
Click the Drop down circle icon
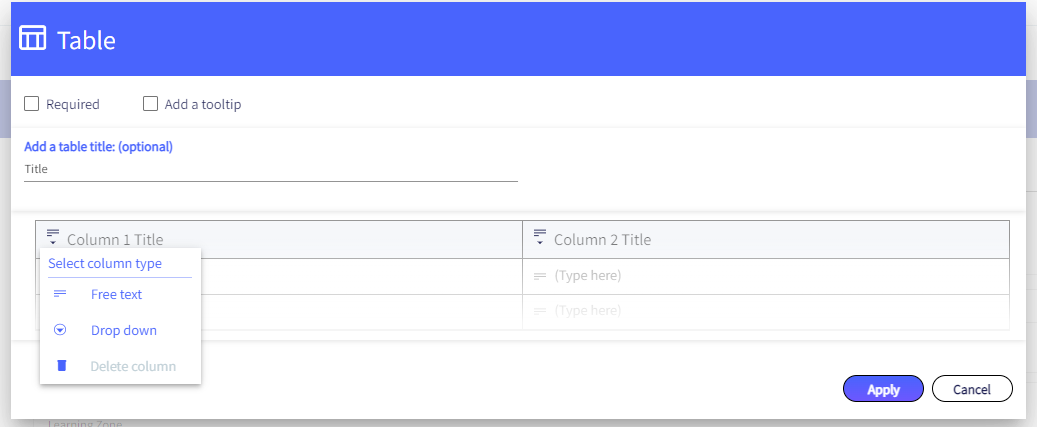(60, 330)
